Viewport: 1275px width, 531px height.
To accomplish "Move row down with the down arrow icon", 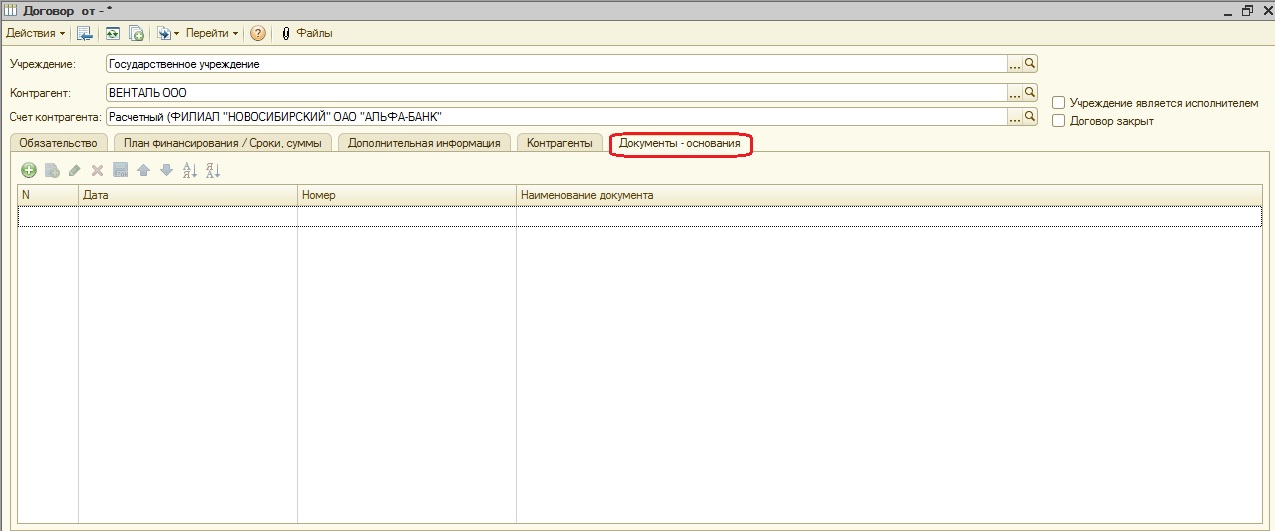I will 167,171.
